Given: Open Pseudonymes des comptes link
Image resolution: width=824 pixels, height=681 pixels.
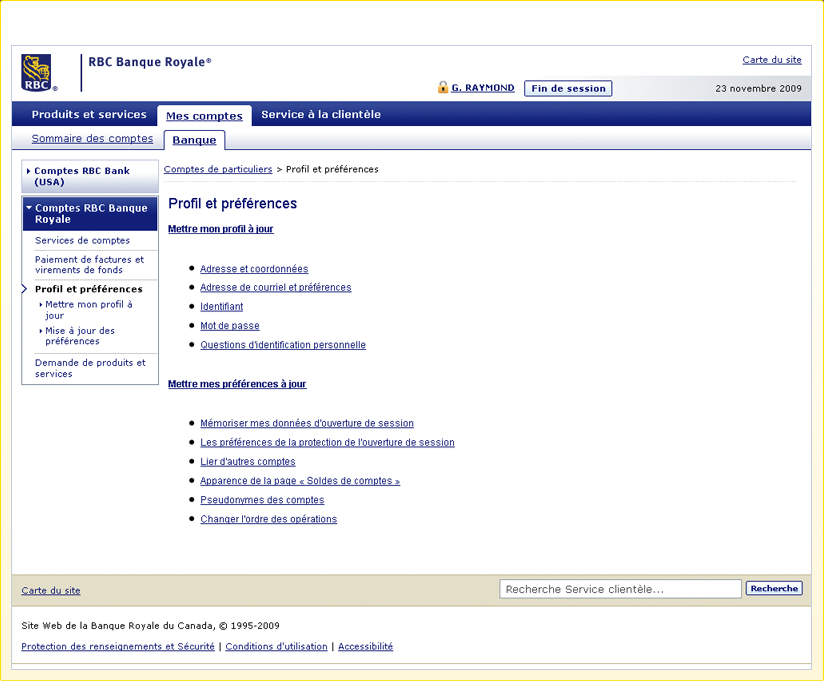Looking at the screenshot, I should click(262, 500).
